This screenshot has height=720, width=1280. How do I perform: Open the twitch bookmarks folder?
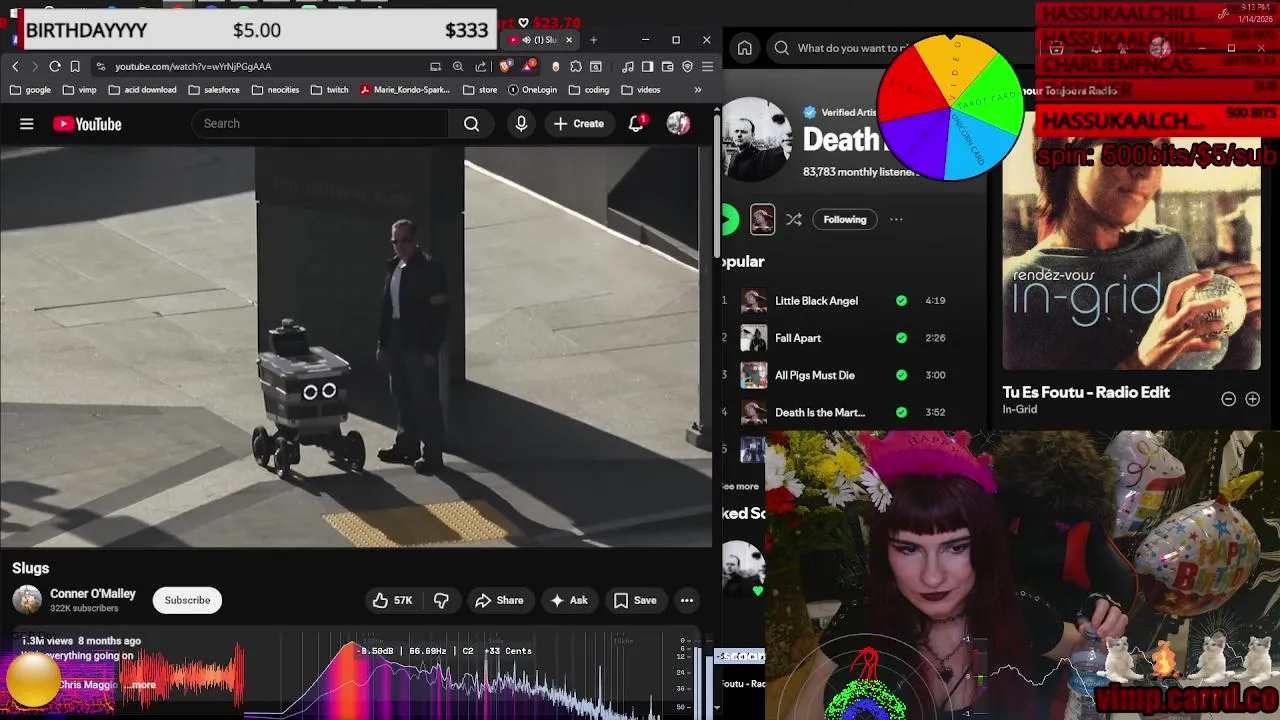(x=329, y=89)
